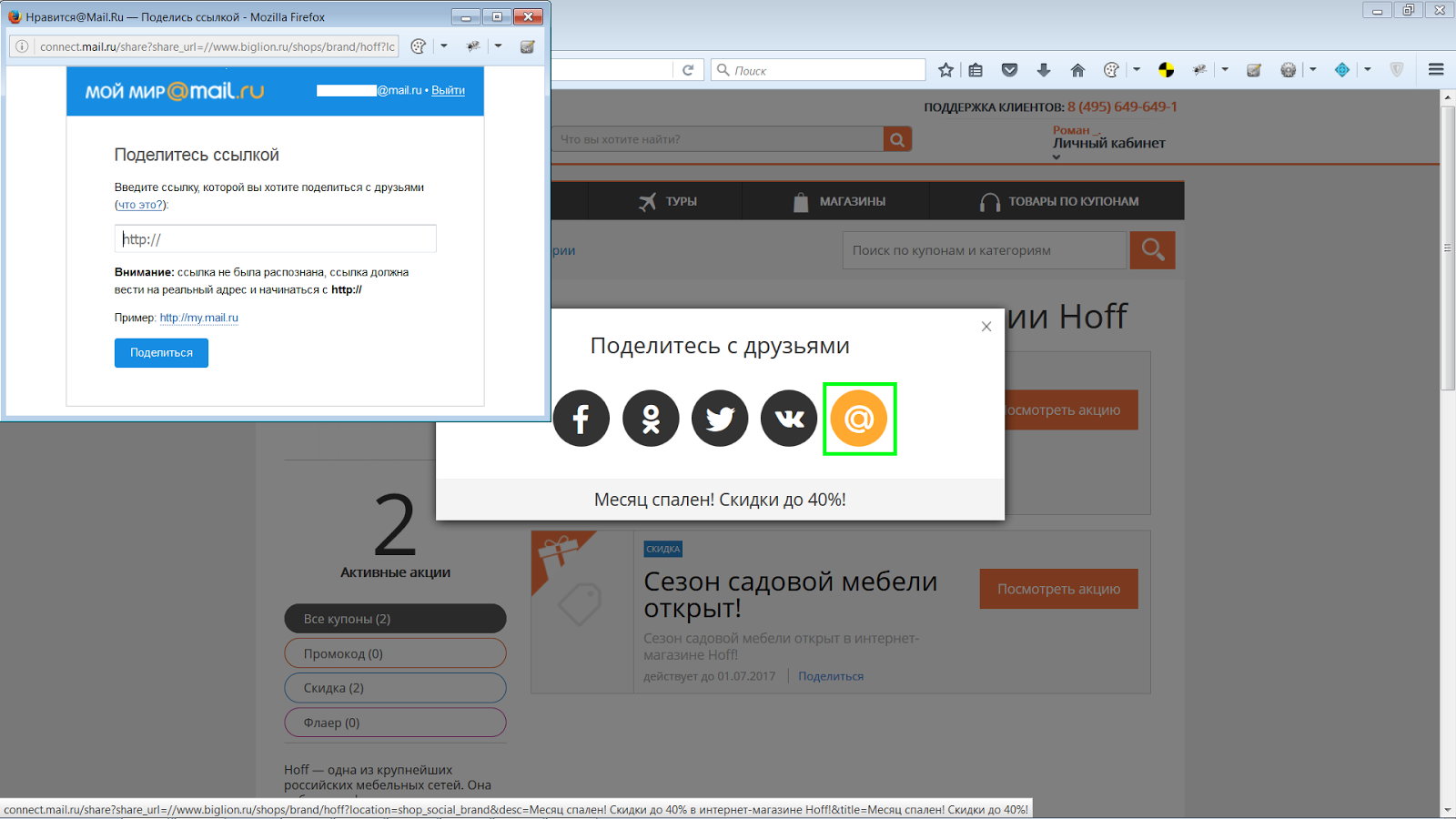Bookmark this page with star icon
1456x819 pixels.
click(946, 70)
